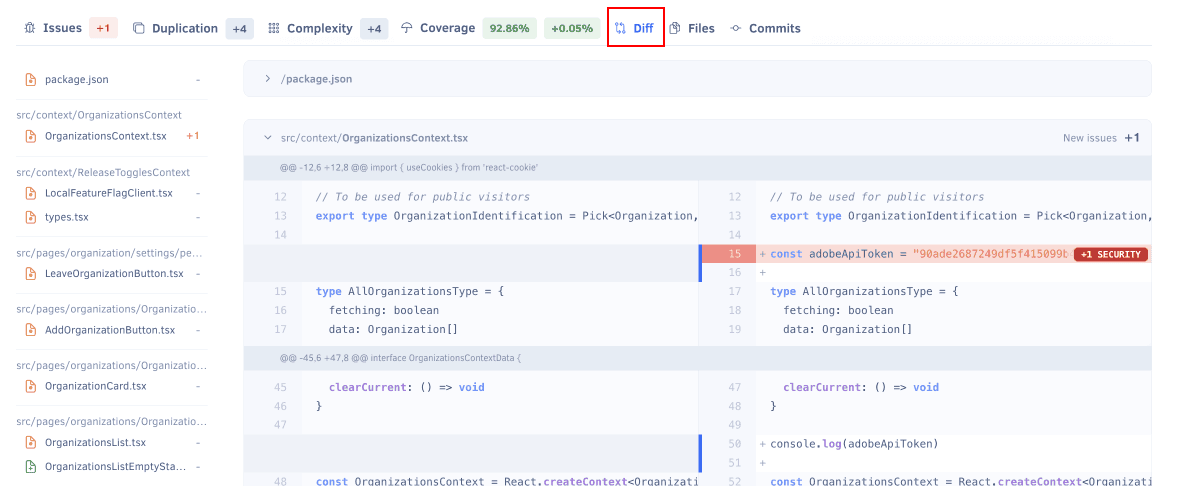Click the highlighted line number 15
Image resolution: width=1180 pixels, height=486 pixels.
[x=735, y=254]
